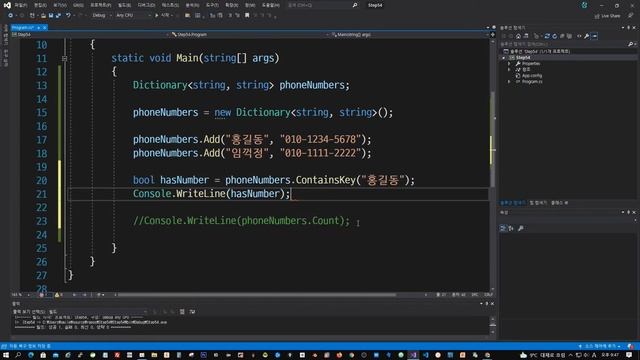640x360 pixels.
Task: Click the warnings indicator in editor status strip
Action: pos(58,295)
